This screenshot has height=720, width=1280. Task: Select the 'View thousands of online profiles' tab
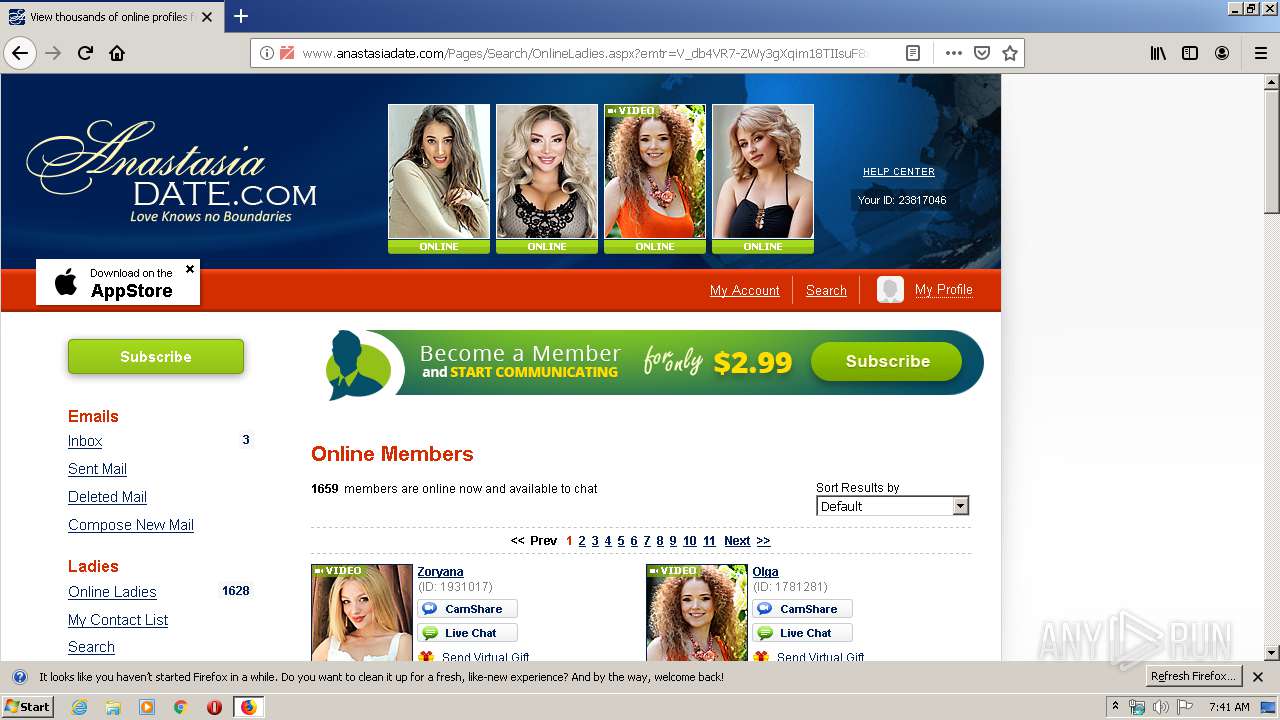(x=110, y=16)
